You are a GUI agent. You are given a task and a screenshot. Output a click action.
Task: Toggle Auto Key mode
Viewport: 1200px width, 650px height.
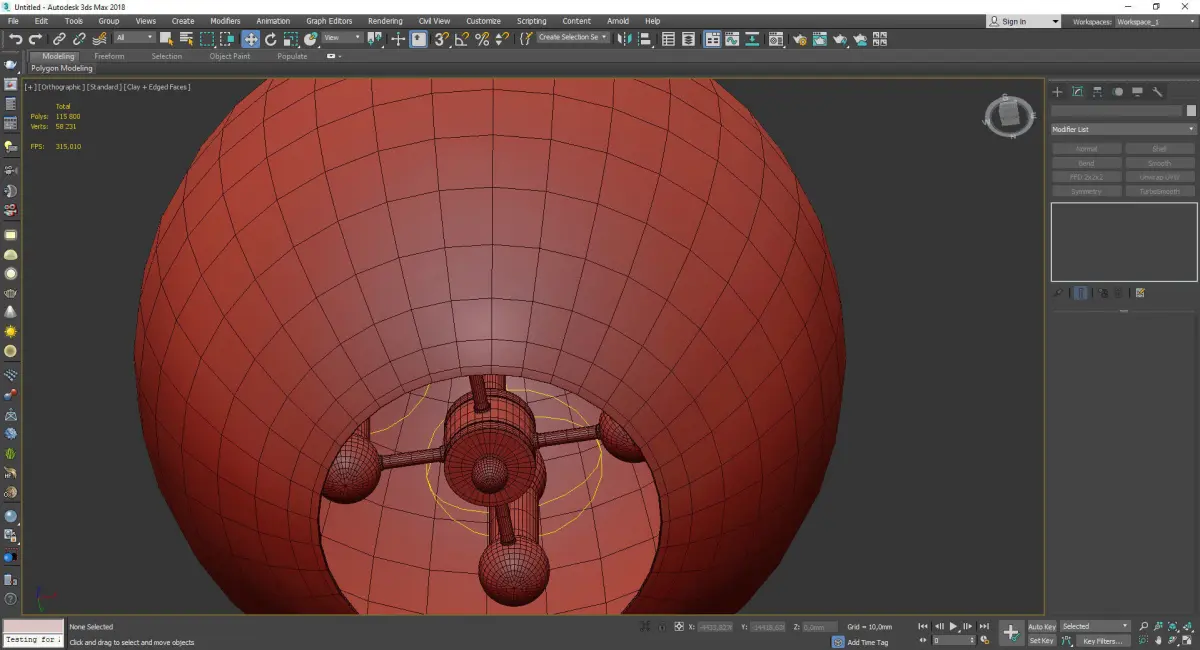pos(1042,627)
